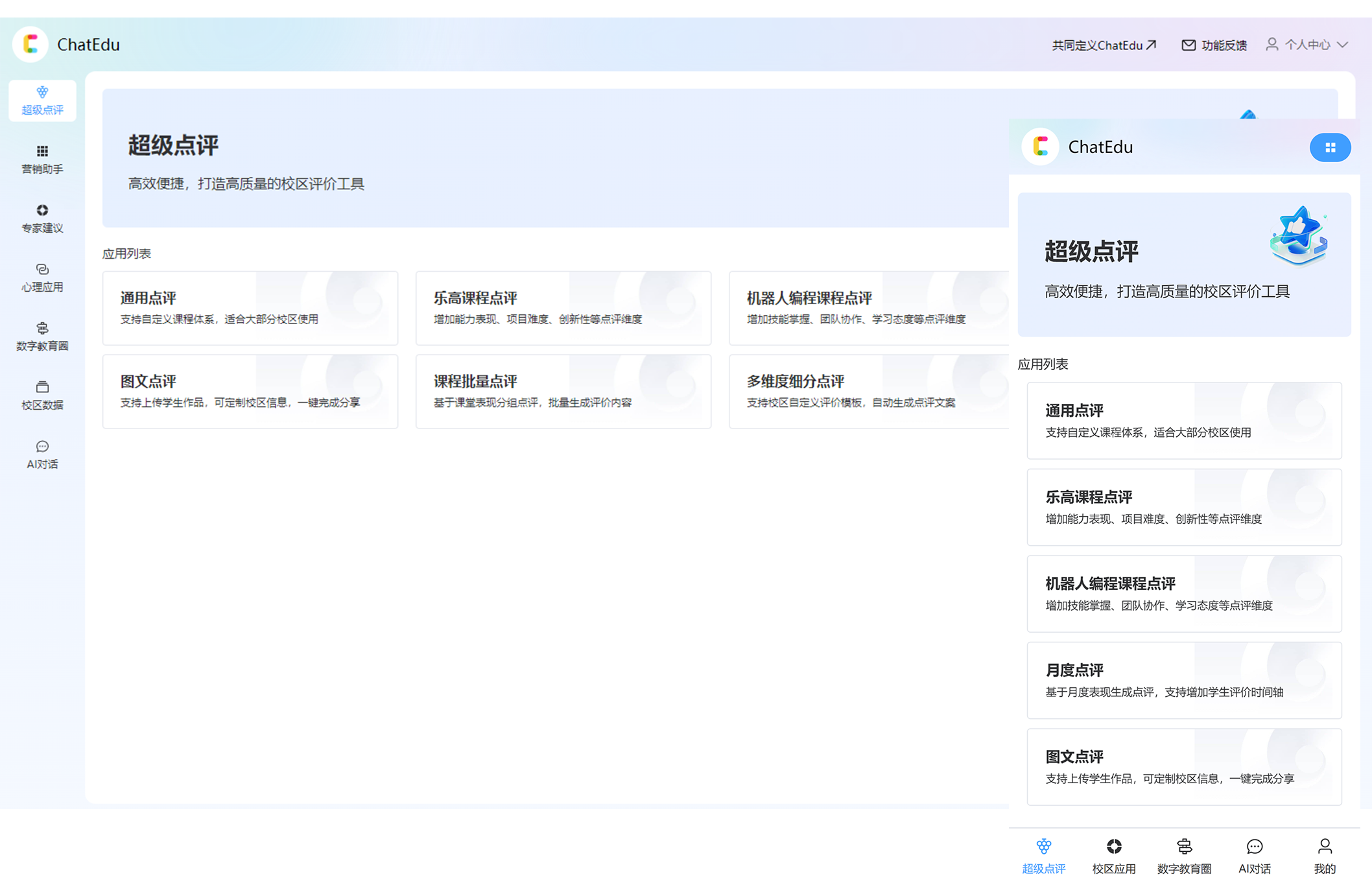Image resolution: width=1372 pixels, height=894 pixels.
Task: Open 营销助手 in left sidebar
Action: tap(42, 159)
